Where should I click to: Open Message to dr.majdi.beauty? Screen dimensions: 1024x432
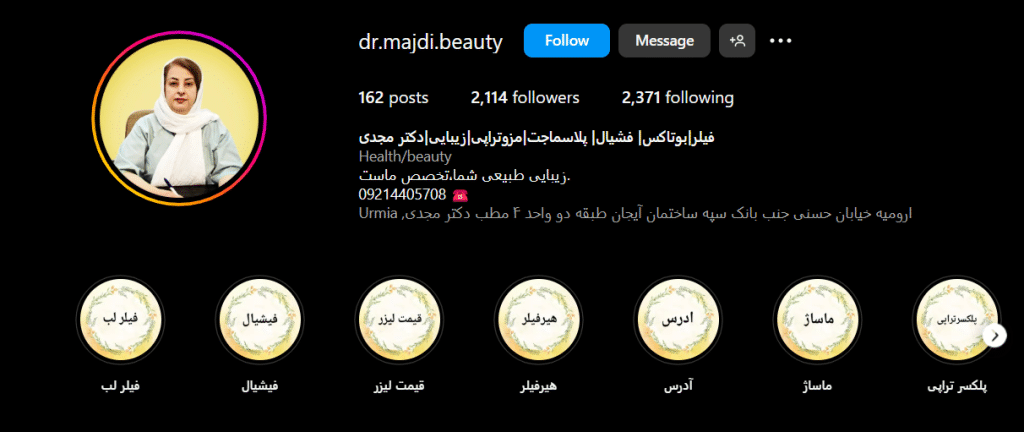(x=664, y=40)
